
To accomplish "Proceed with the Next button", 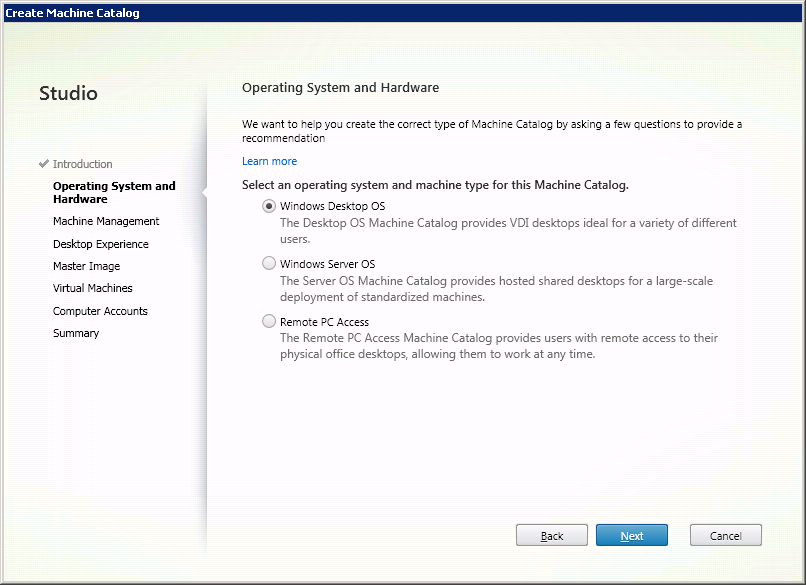I will click(632, 536).
